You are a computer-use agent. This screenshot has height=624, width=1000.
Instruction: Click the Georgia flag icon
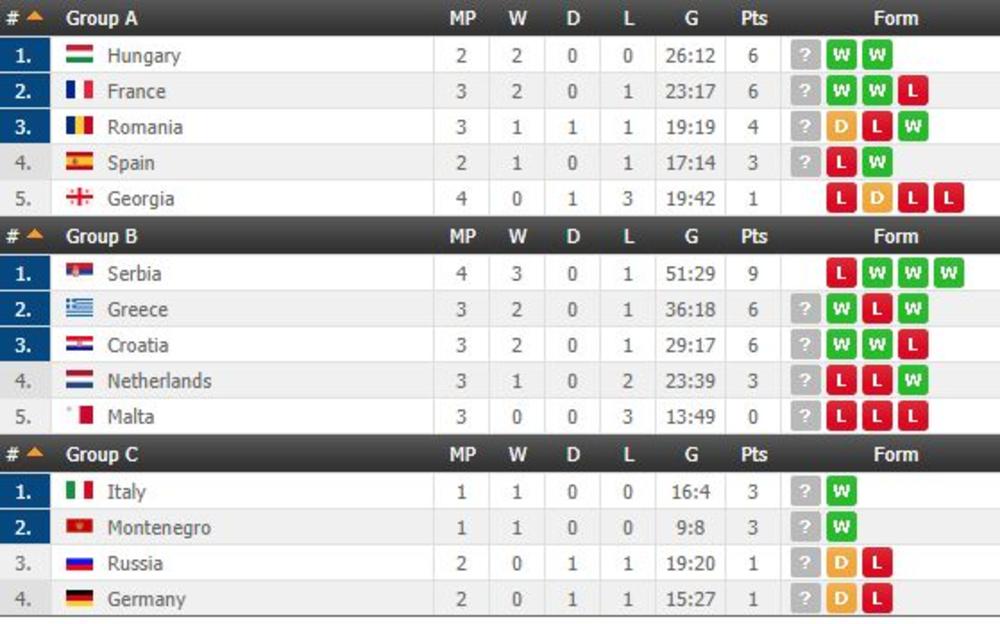[79, 198]
